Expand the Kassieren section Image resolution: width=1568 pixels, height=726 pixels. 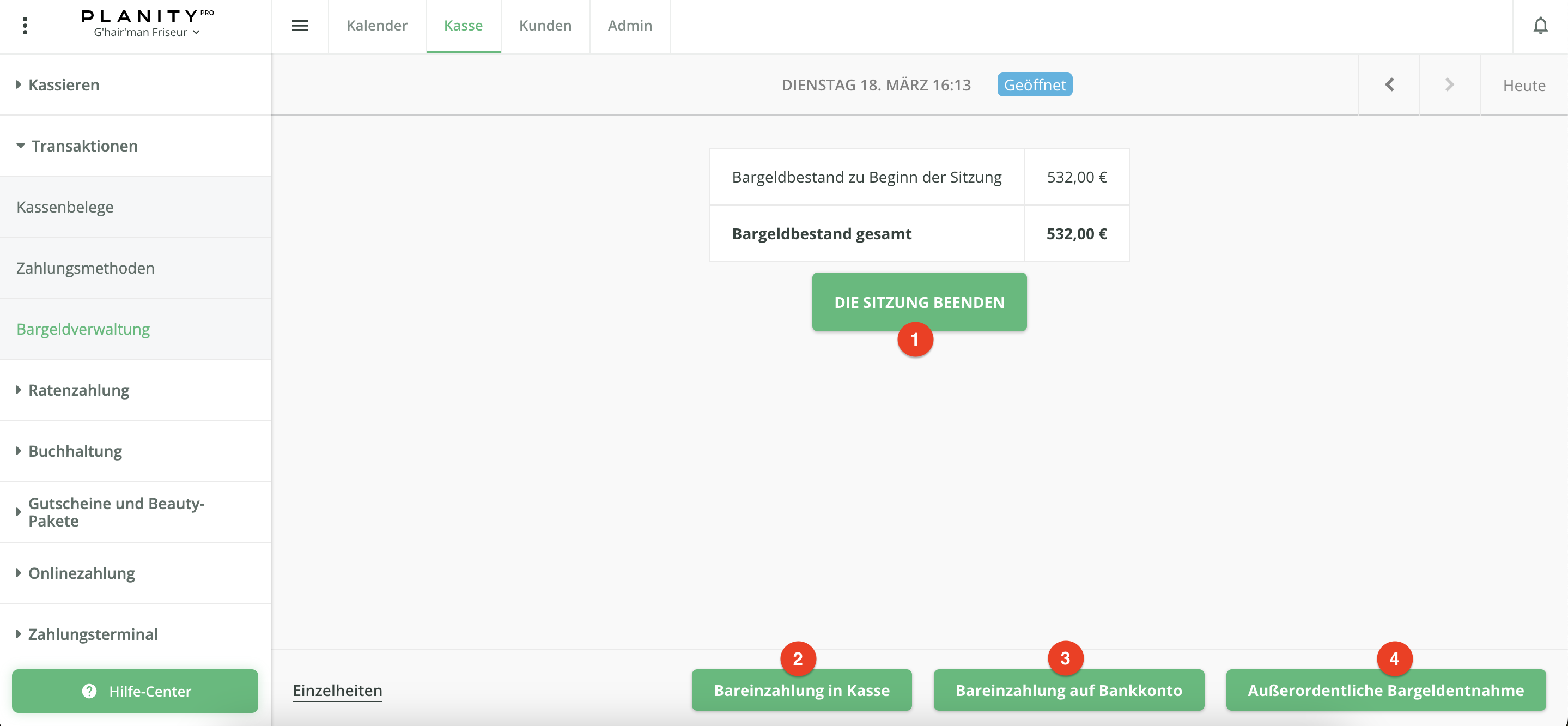[x=63, y=84]
